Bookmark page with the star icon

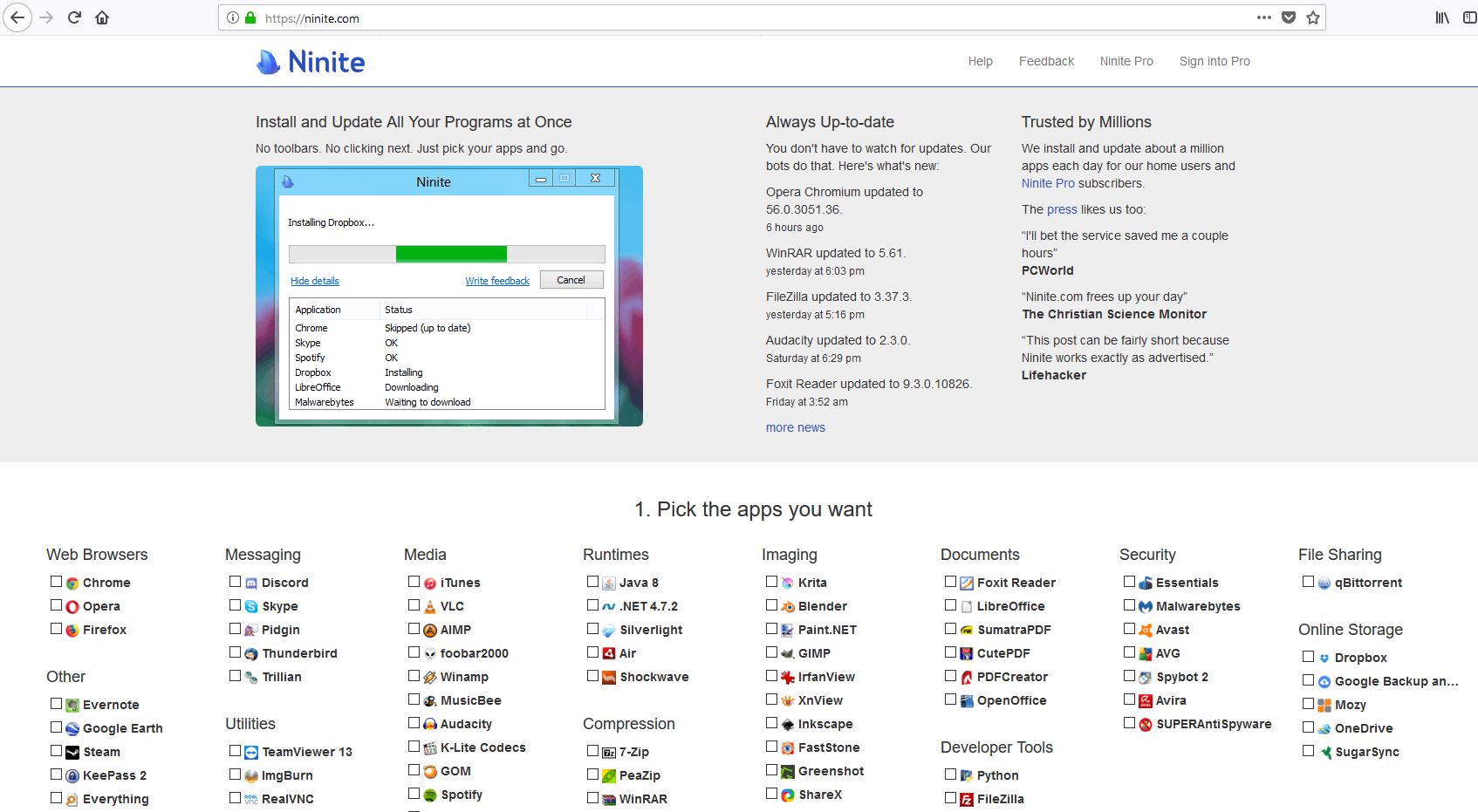pyautogui.click(x=1312, y=17)
